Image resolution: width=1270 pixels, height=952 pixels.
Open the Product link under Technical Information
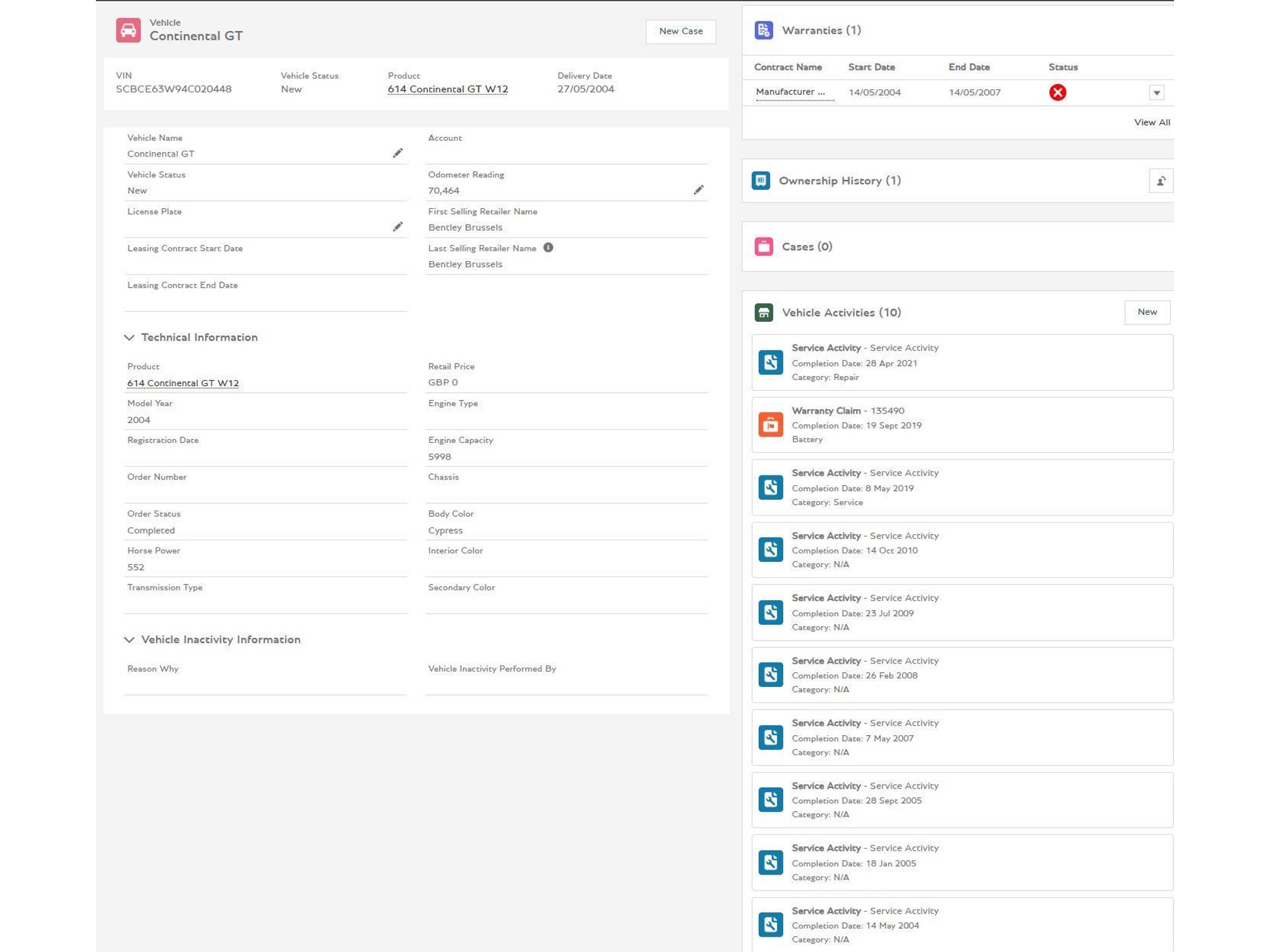183,383
